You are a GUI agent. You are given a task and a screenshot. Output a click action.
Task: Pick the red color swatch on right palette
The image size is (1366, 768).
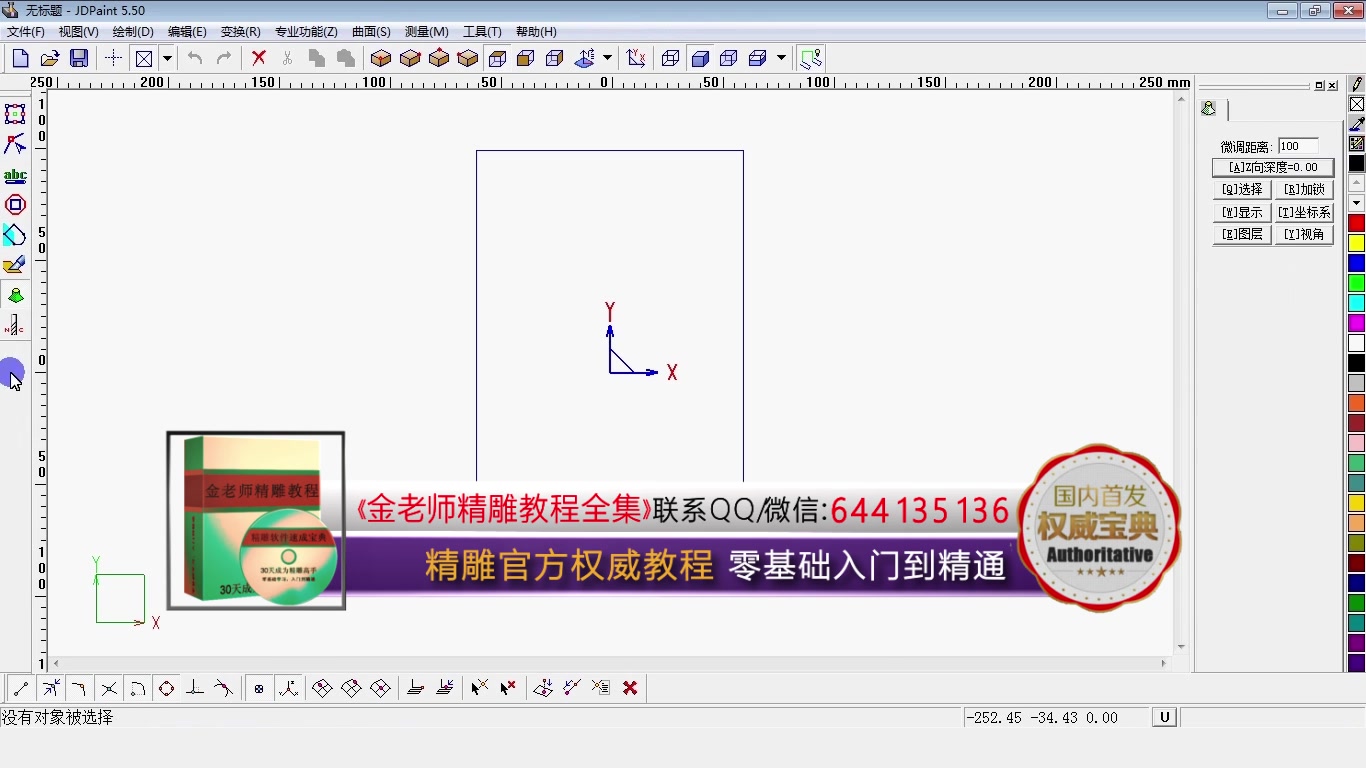click(x=1356, y=222)
